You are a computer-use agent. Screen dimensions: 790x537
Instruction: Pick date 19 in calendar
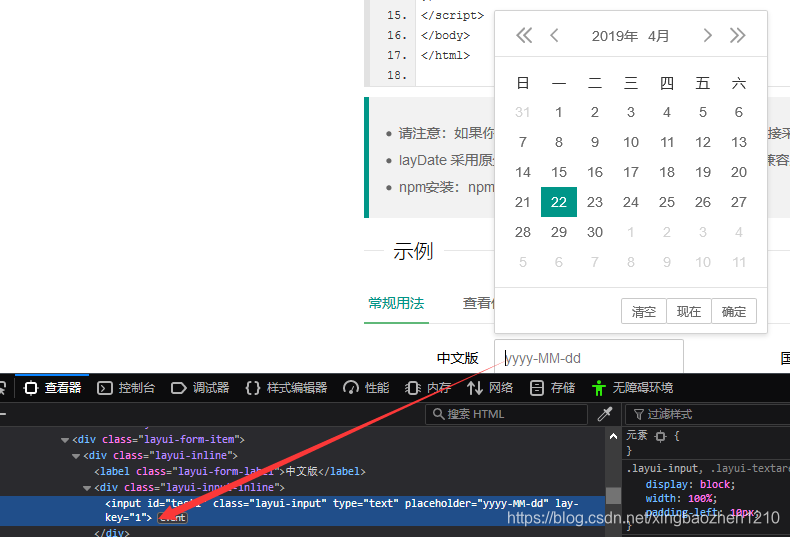tap(703, 172)
